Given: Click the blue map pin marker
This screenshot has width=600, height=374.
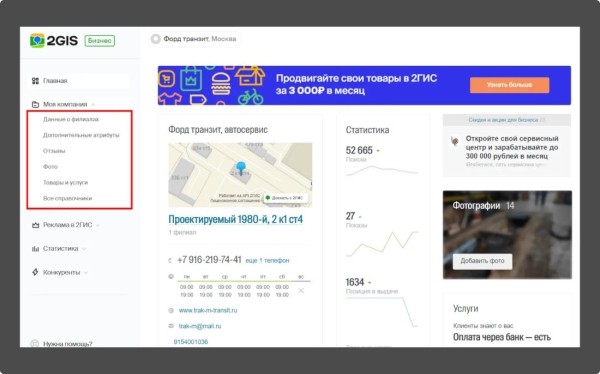Looking at the screenshot, I should (241, 167).
